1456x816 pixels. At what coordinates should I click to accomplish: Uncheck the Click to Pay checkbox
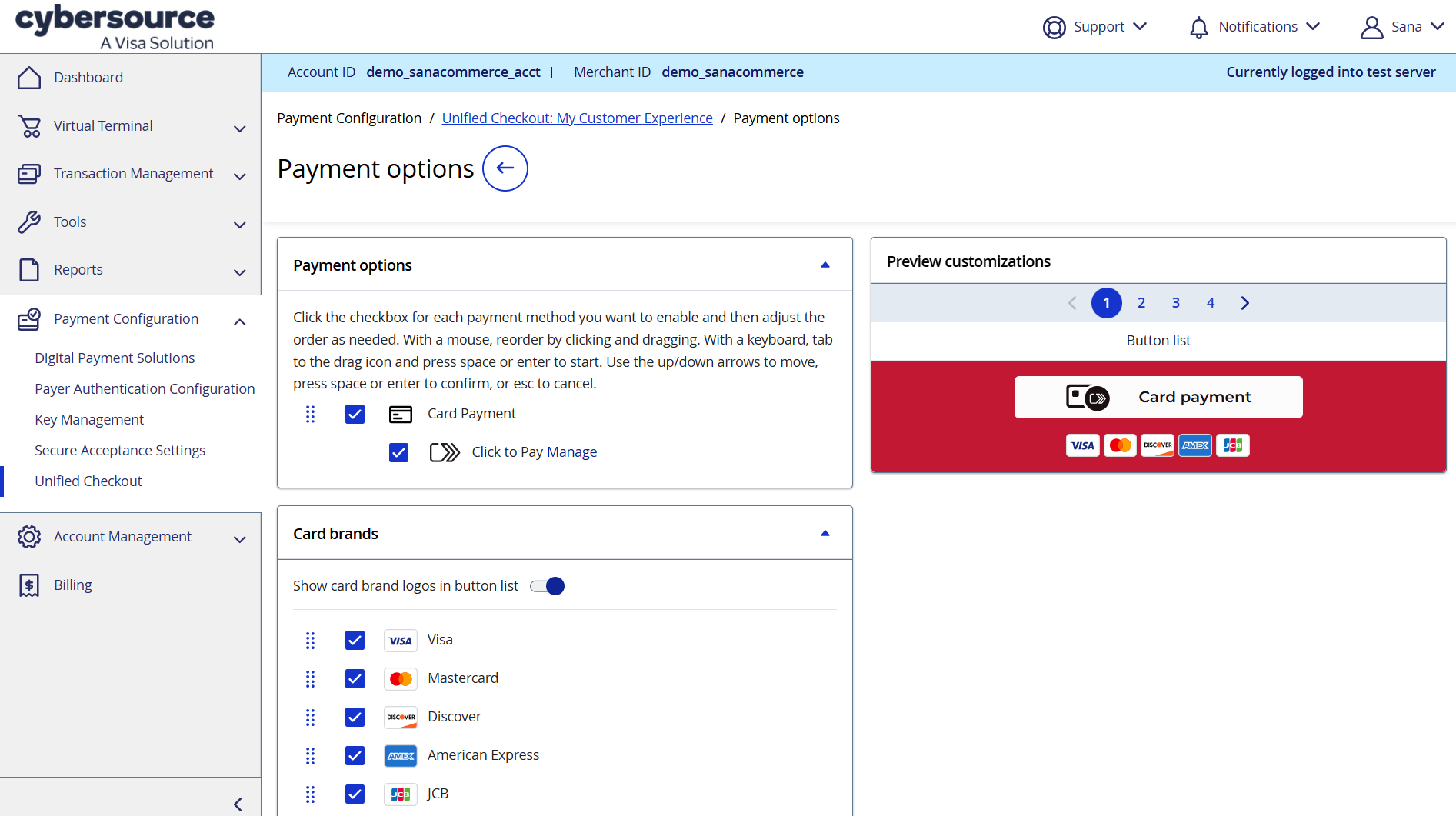click(x=398, y=453)
